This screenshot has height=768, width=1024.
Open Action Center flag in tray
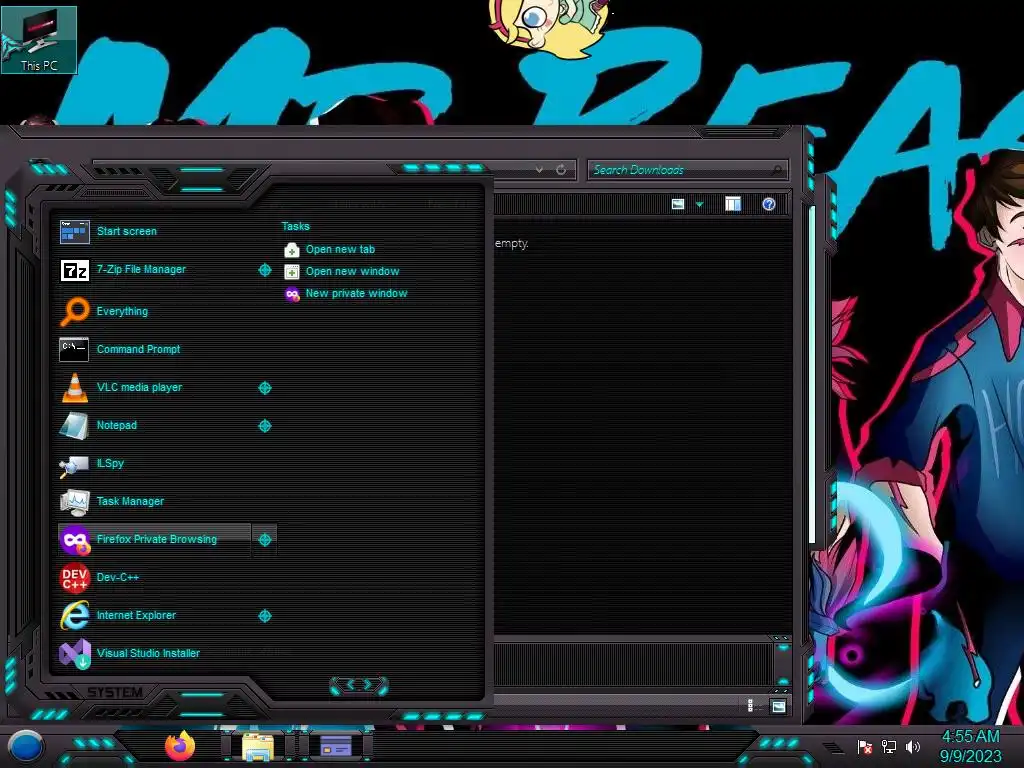(x=865, y=746)
